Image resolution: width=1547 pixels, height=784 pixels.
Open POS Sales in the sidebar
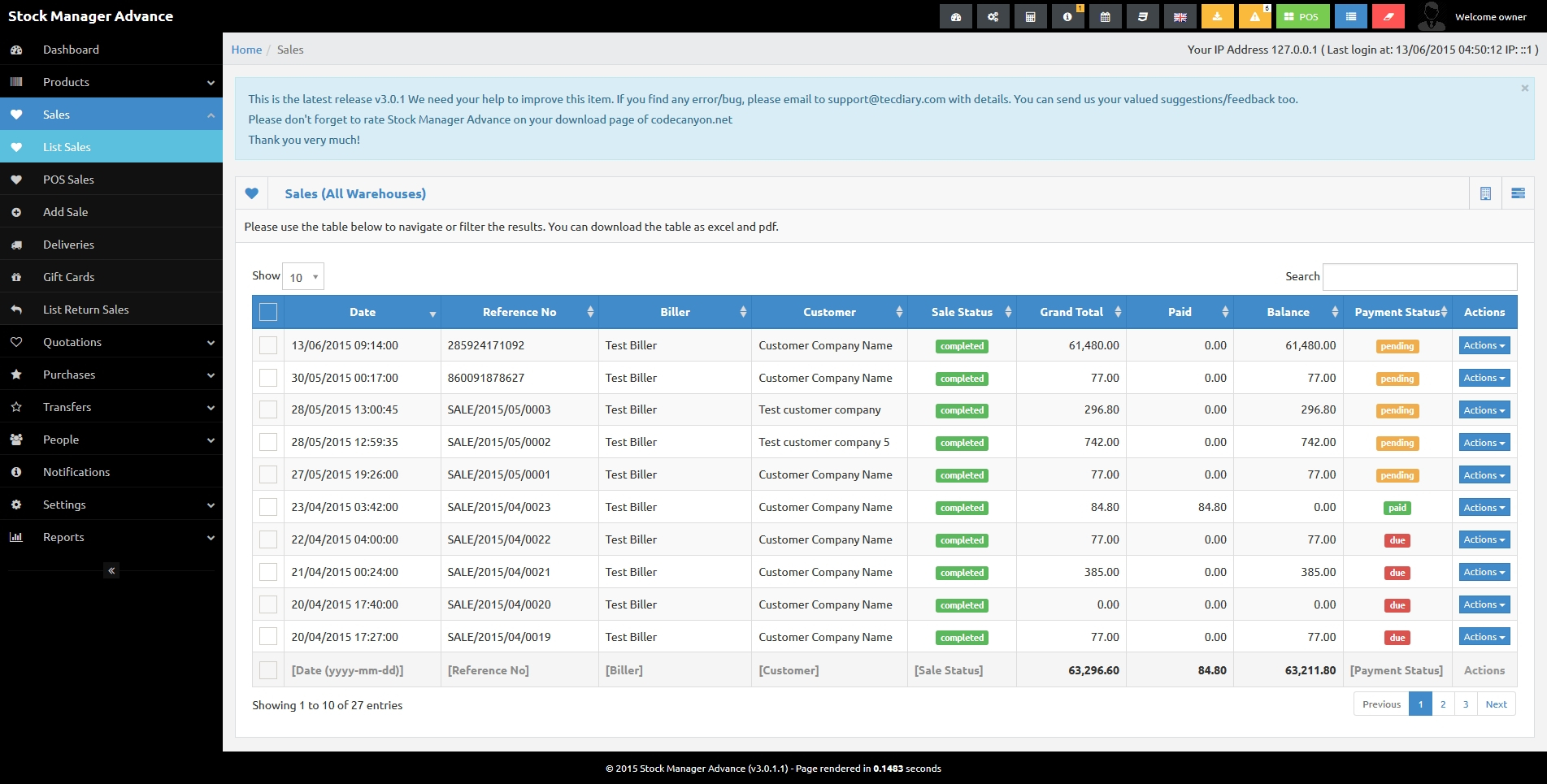68,180
